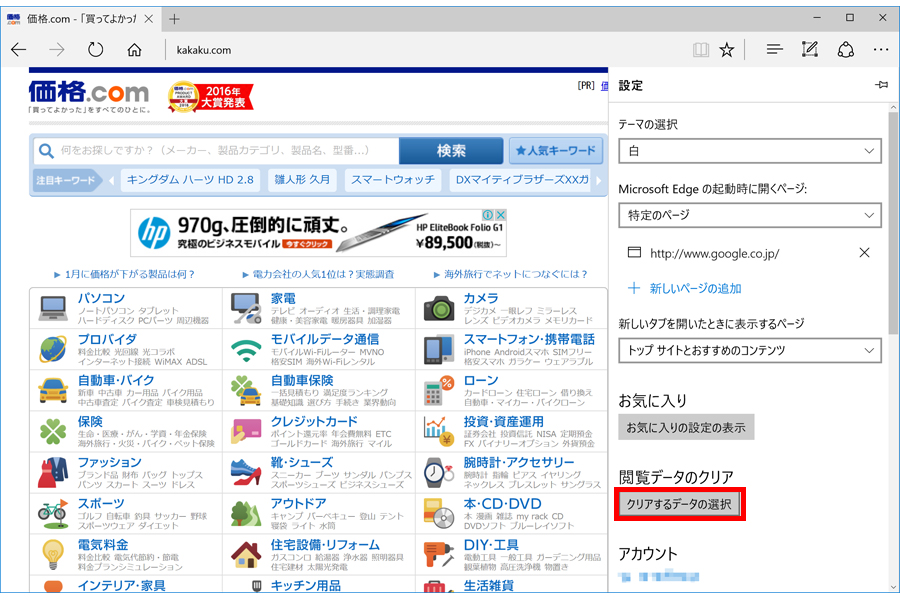The image size is (900, 600).
Task: Click the 雛人形 久月 keyword
Action: click(x=302, y=180)
